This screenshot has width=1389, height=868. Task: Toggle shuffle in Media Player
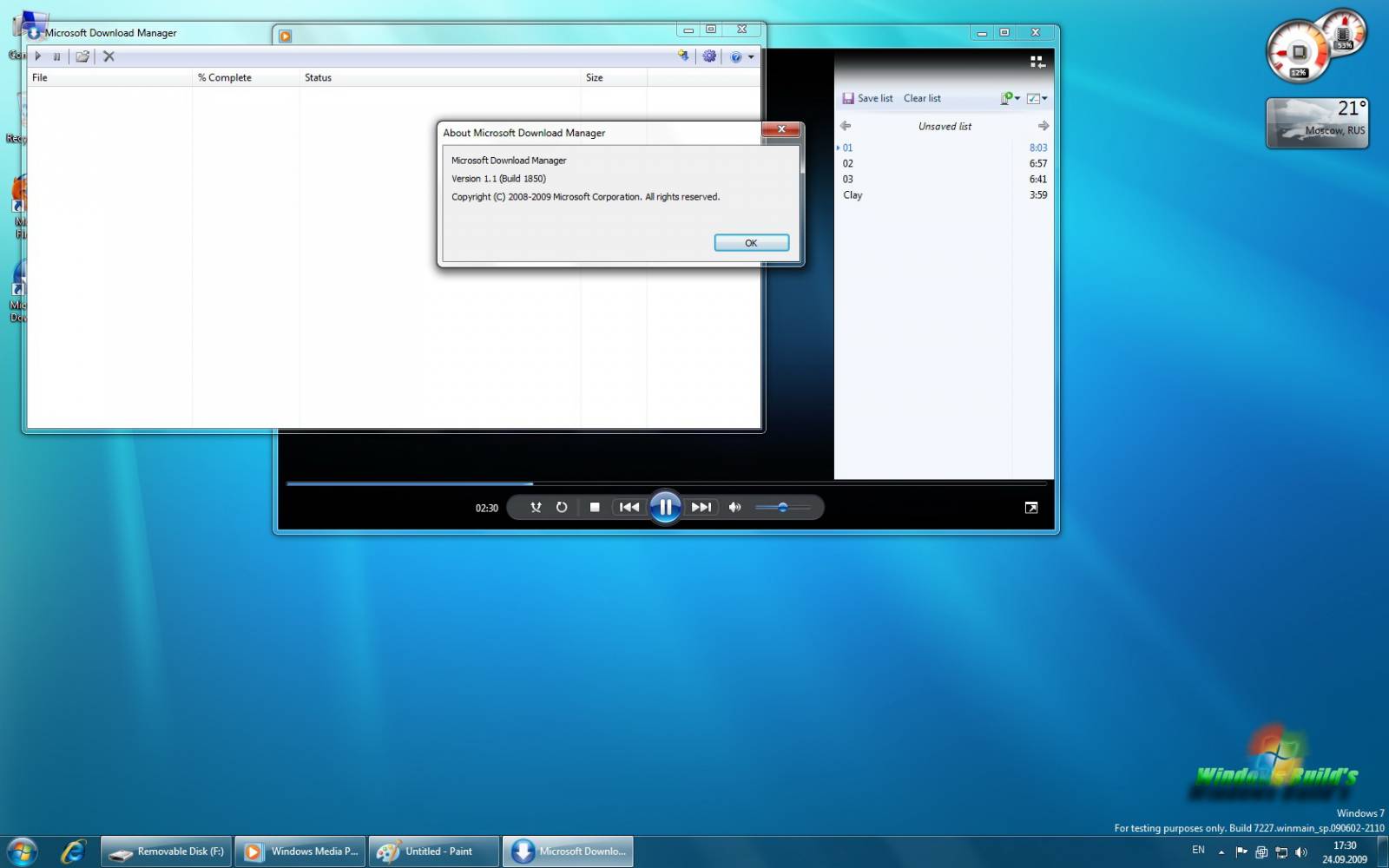536,508
